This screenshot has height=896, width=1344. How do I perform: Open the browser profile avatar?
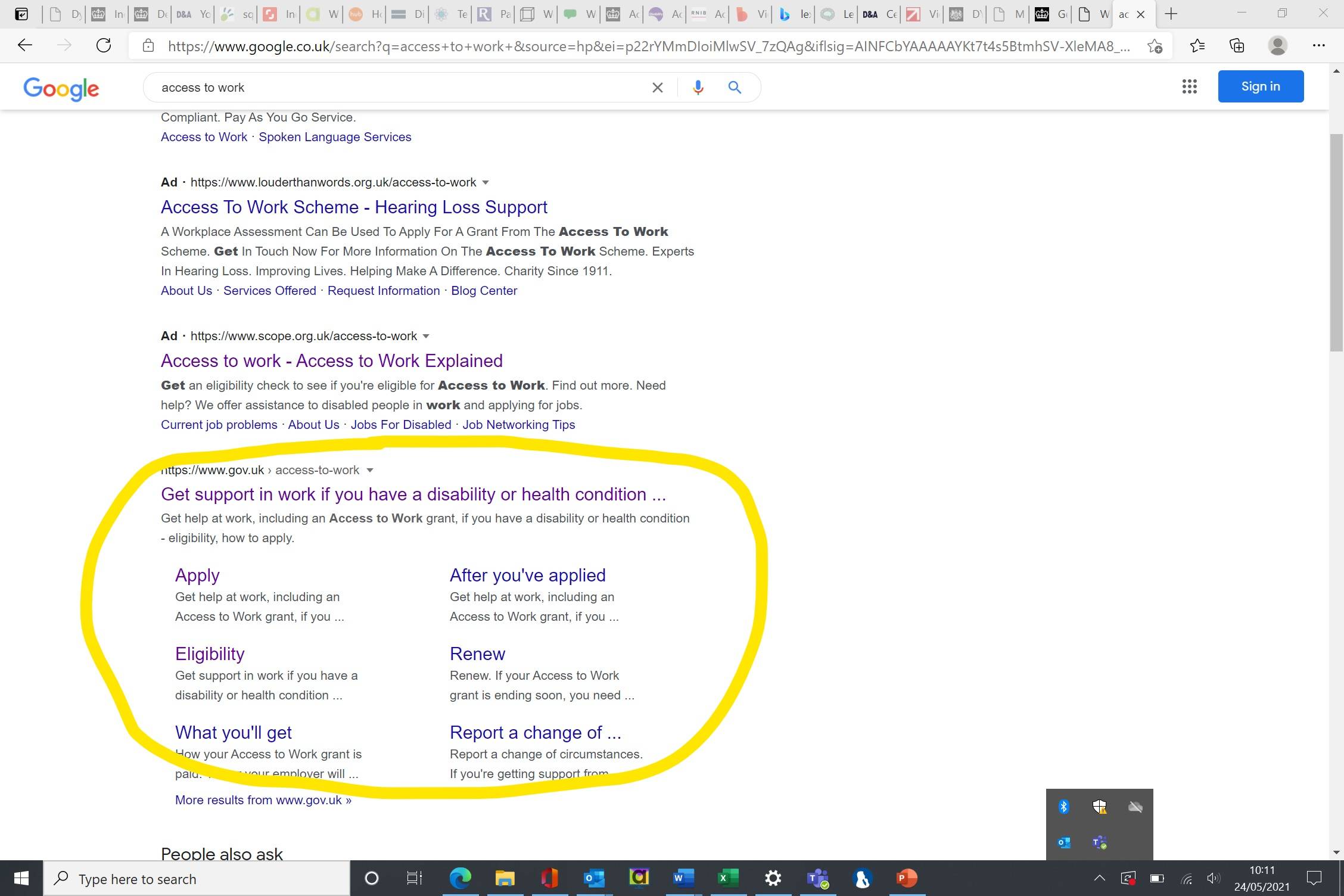1277,45
